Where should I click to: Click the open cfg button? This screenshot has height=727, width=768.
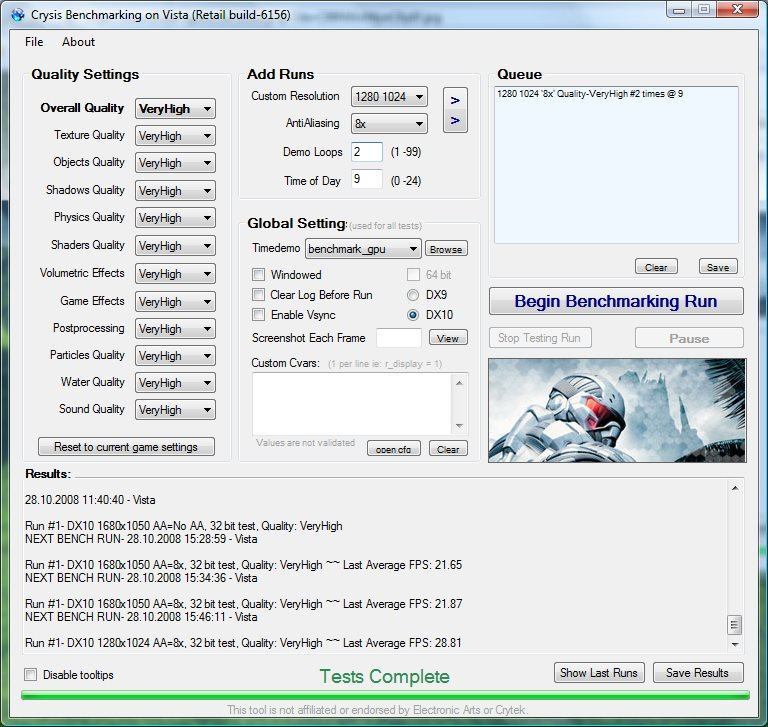(x=394, y=449)
